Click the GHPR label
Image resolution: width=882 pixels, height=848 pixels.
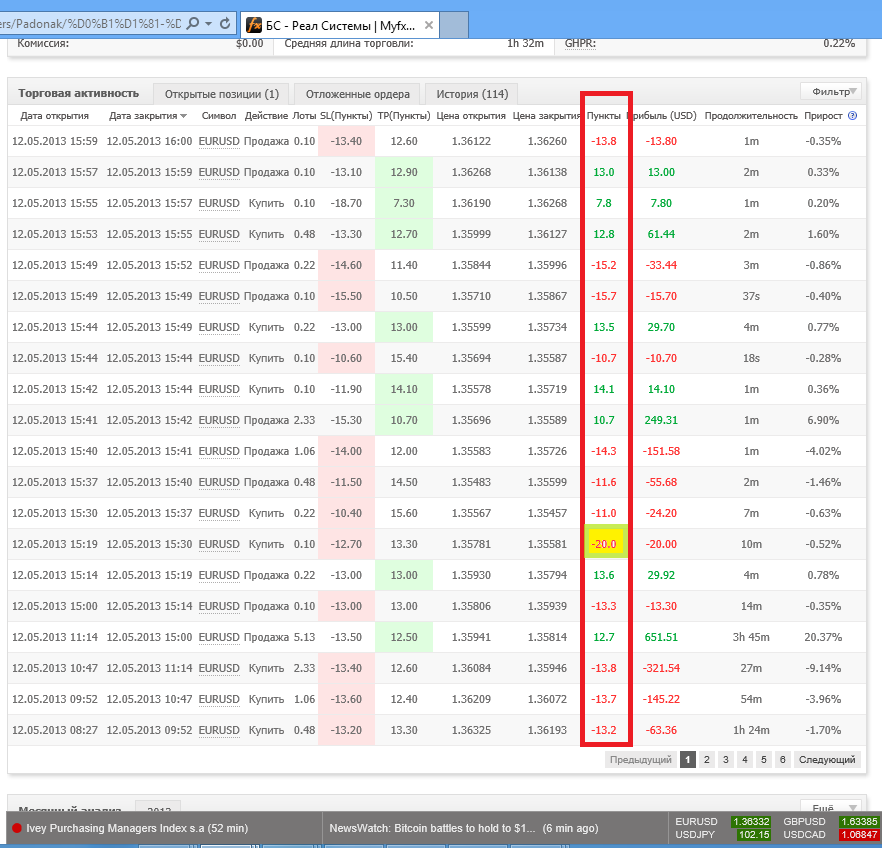(580, 43)
